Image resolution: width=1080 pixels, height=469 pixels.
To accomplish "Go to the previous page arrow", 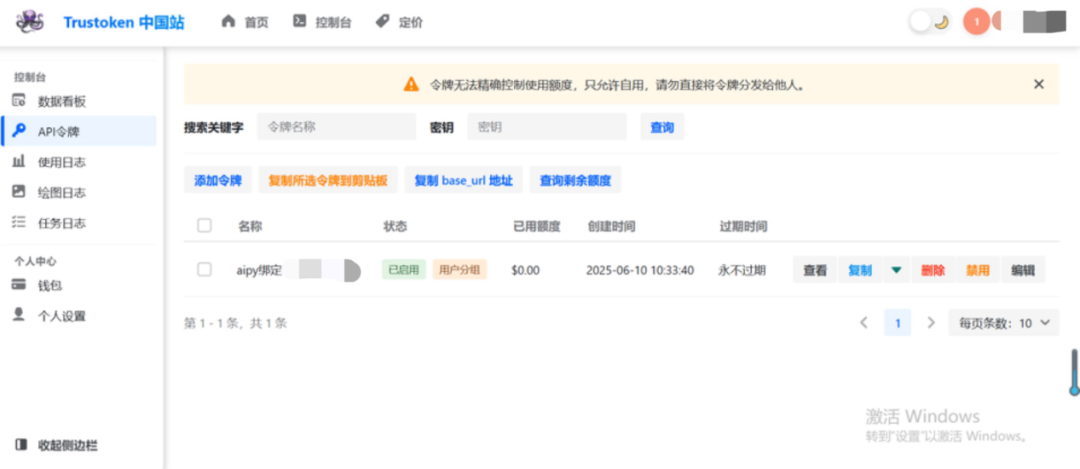I will point(864,322).
